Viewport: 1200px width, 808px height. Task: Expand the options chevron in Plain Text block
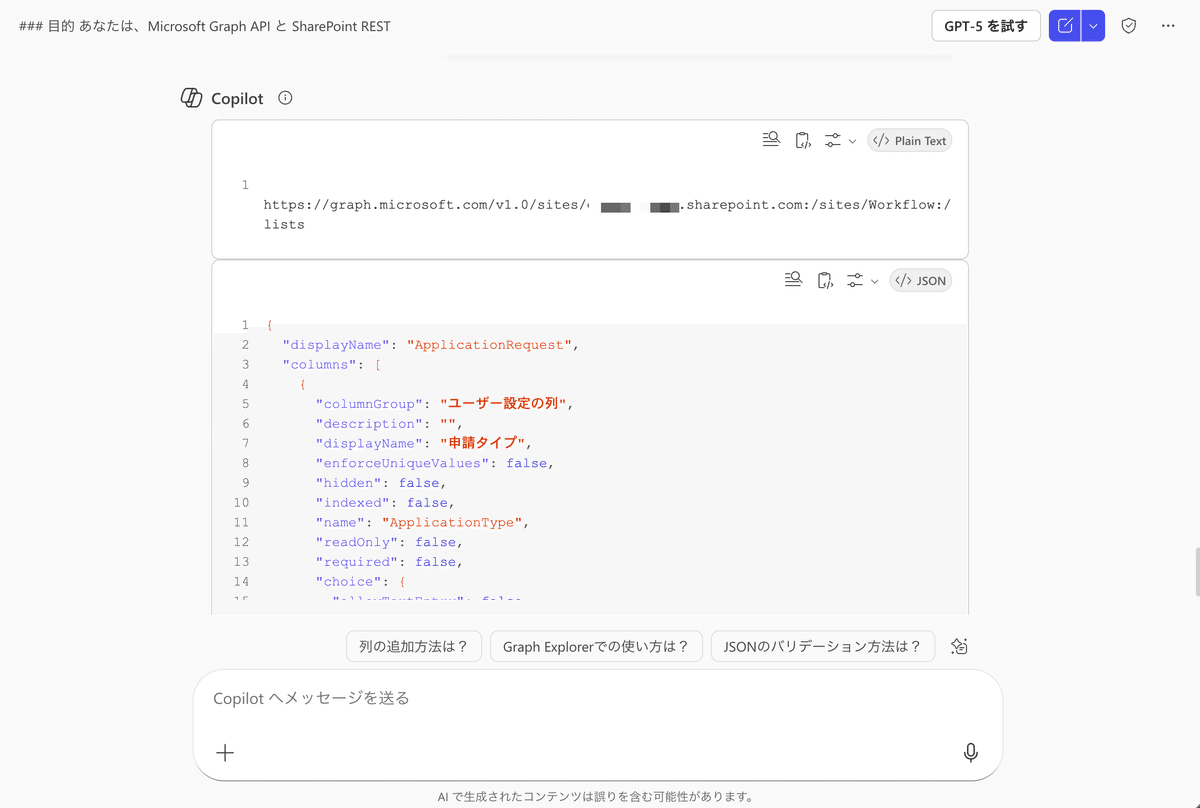pos(852,141)
